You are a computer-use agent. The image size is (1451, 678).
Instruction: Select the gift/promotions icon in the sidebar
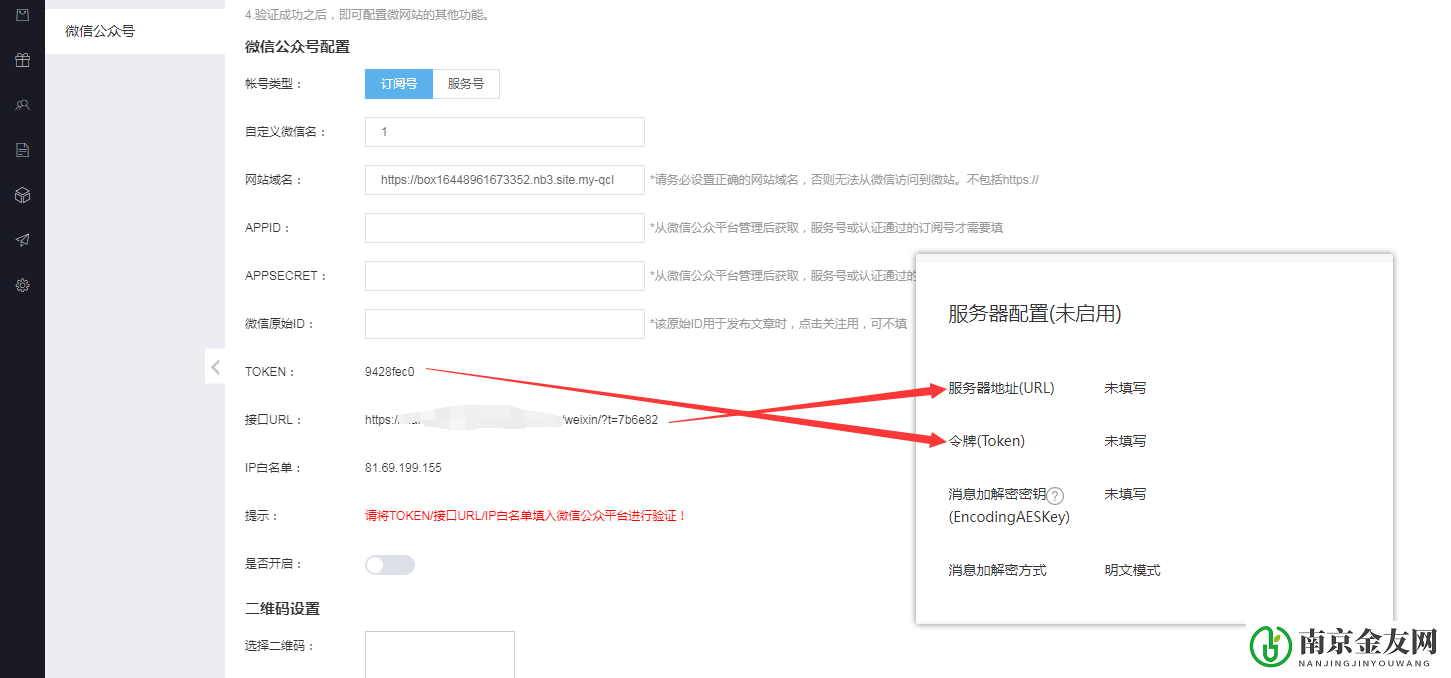tap(22, 60)
